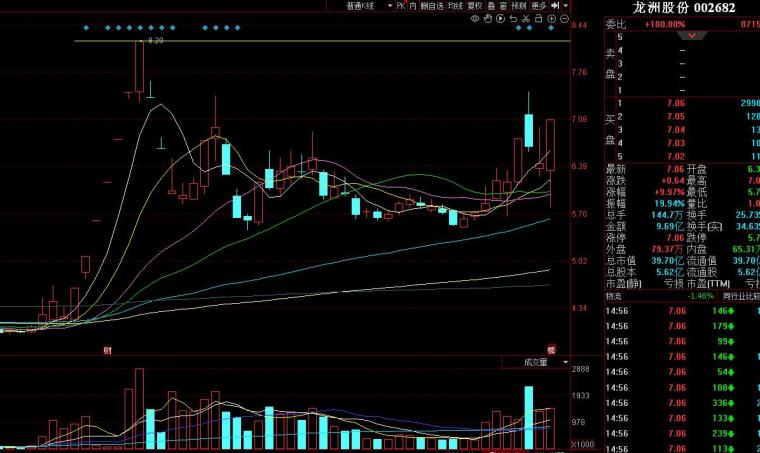Viewport: 760px width, 453px height.
Task: Start the chart replay play icon
Action: (x=500, y=19)
